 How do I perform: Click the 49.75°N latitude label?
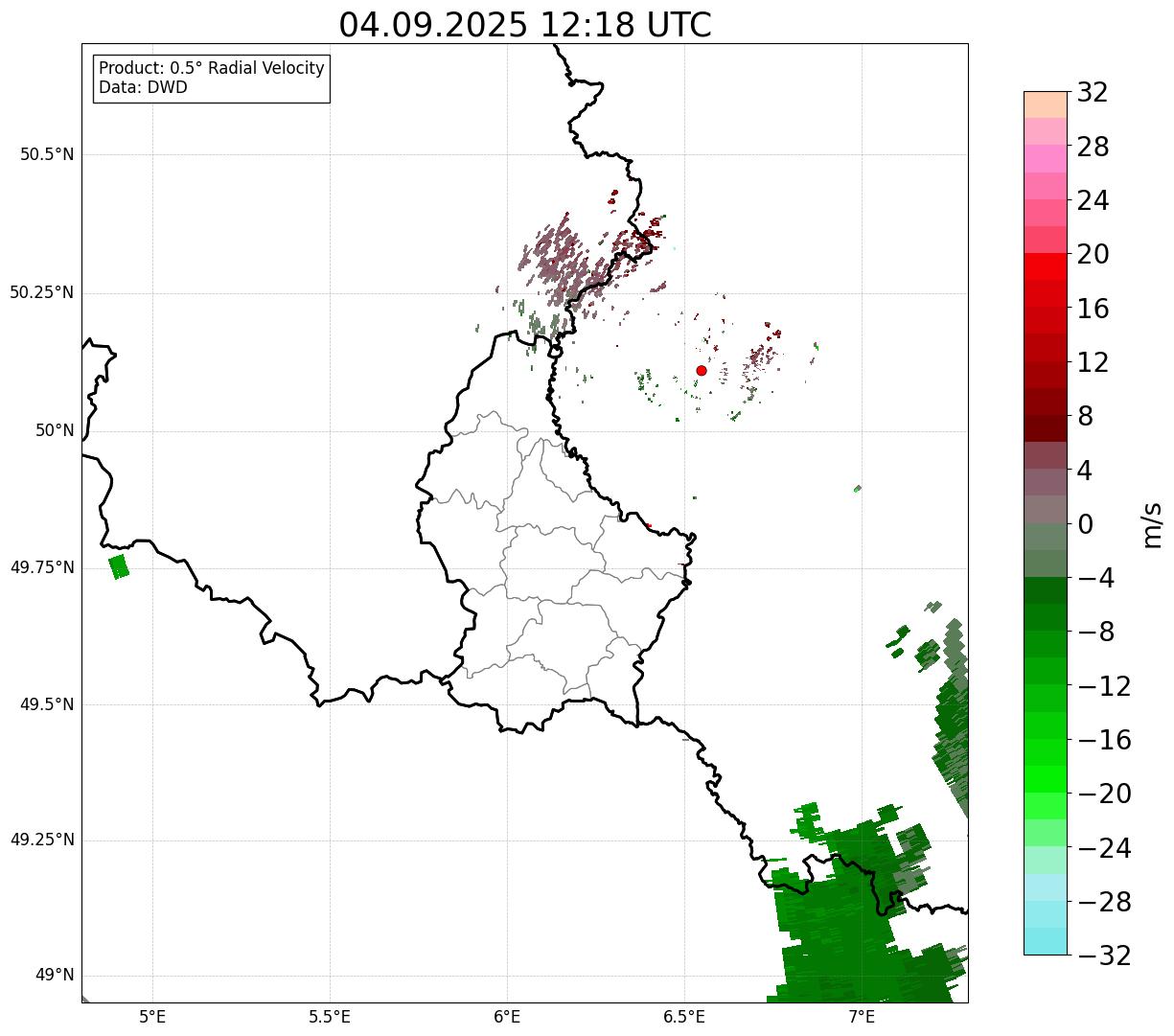(42, 567)
